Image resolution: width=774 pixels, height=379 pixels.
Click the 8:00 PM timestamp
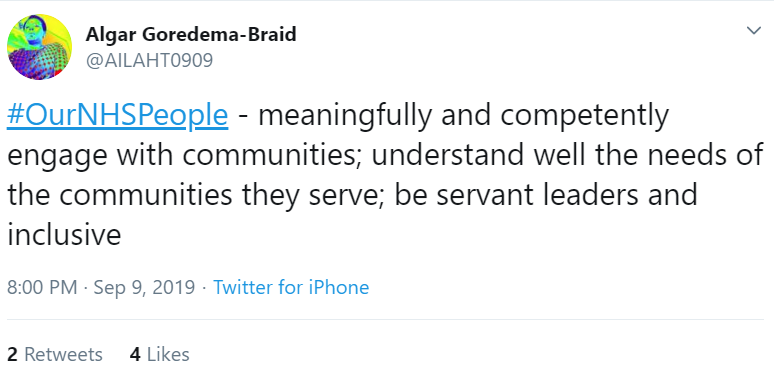(x=42, y=287)
